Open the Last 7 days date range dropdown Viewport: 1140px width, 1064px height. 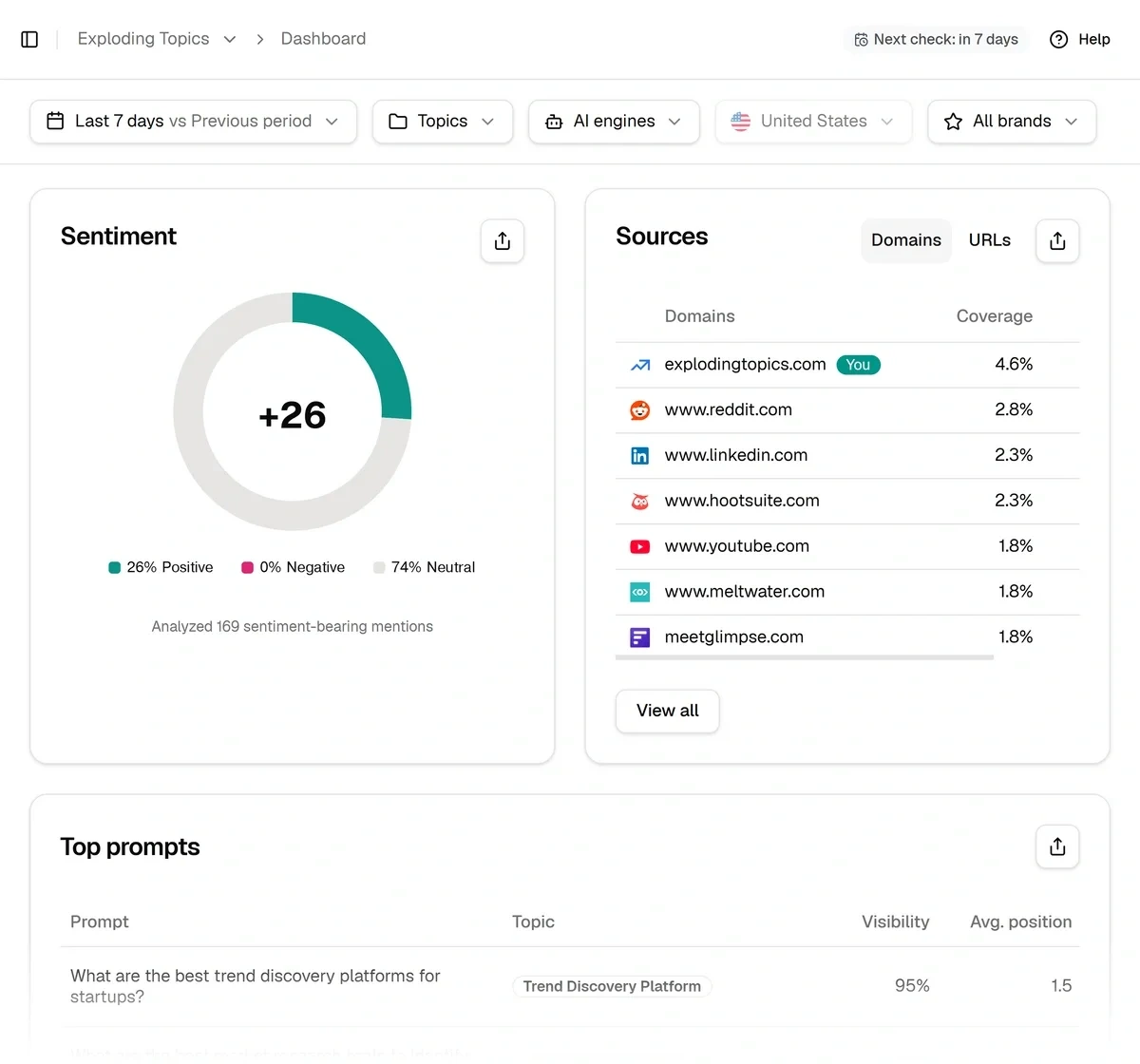coord(194,122)
